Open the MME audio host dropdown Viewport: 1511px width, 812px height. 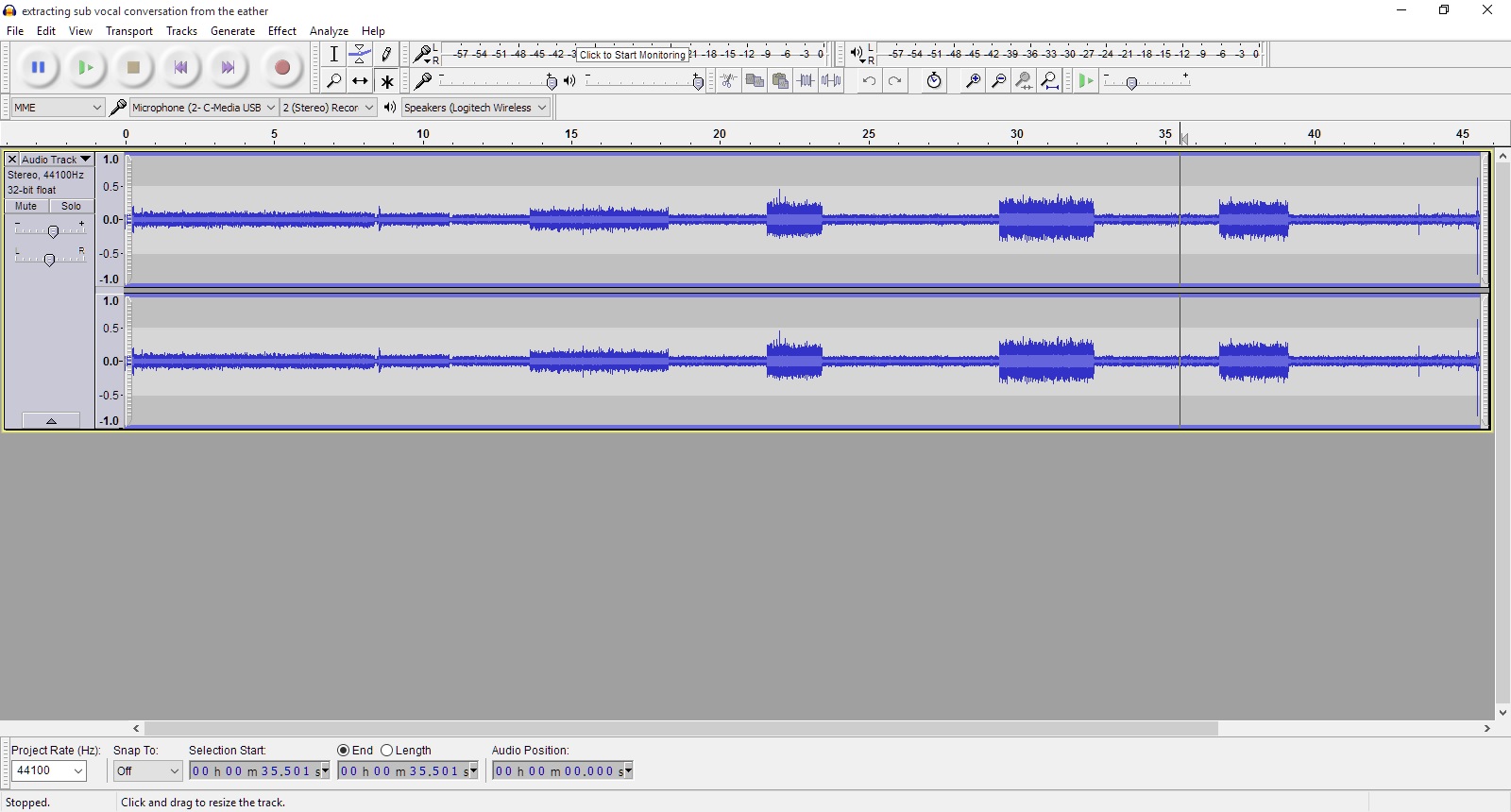tap(58, 108)
